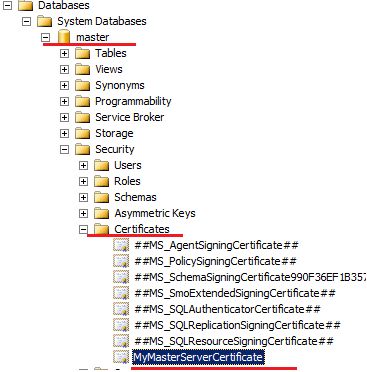This screenshot has height=372, width=367.
Task: Select the System Databases label
Action: 102,21
